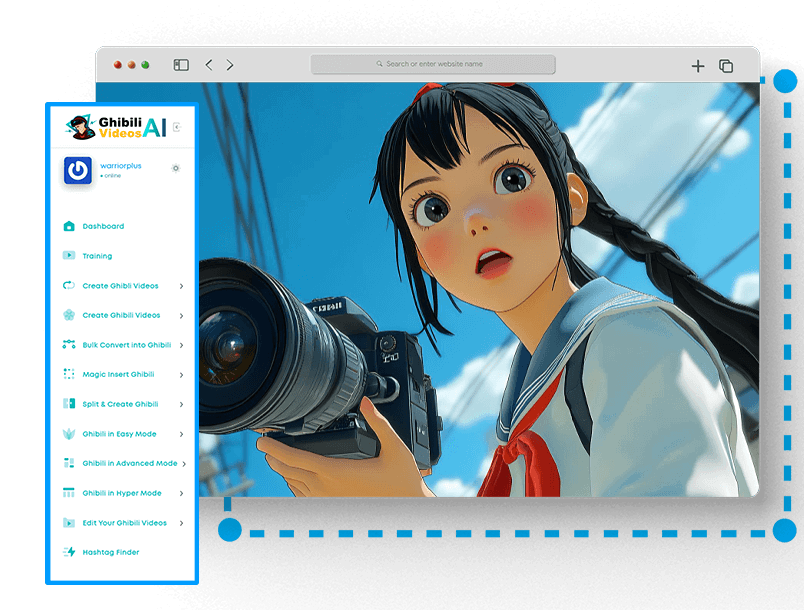This screenshot has width=804, height=610.
Task: Toggle the browser sidebar panel button
Action: coord(181,65)
